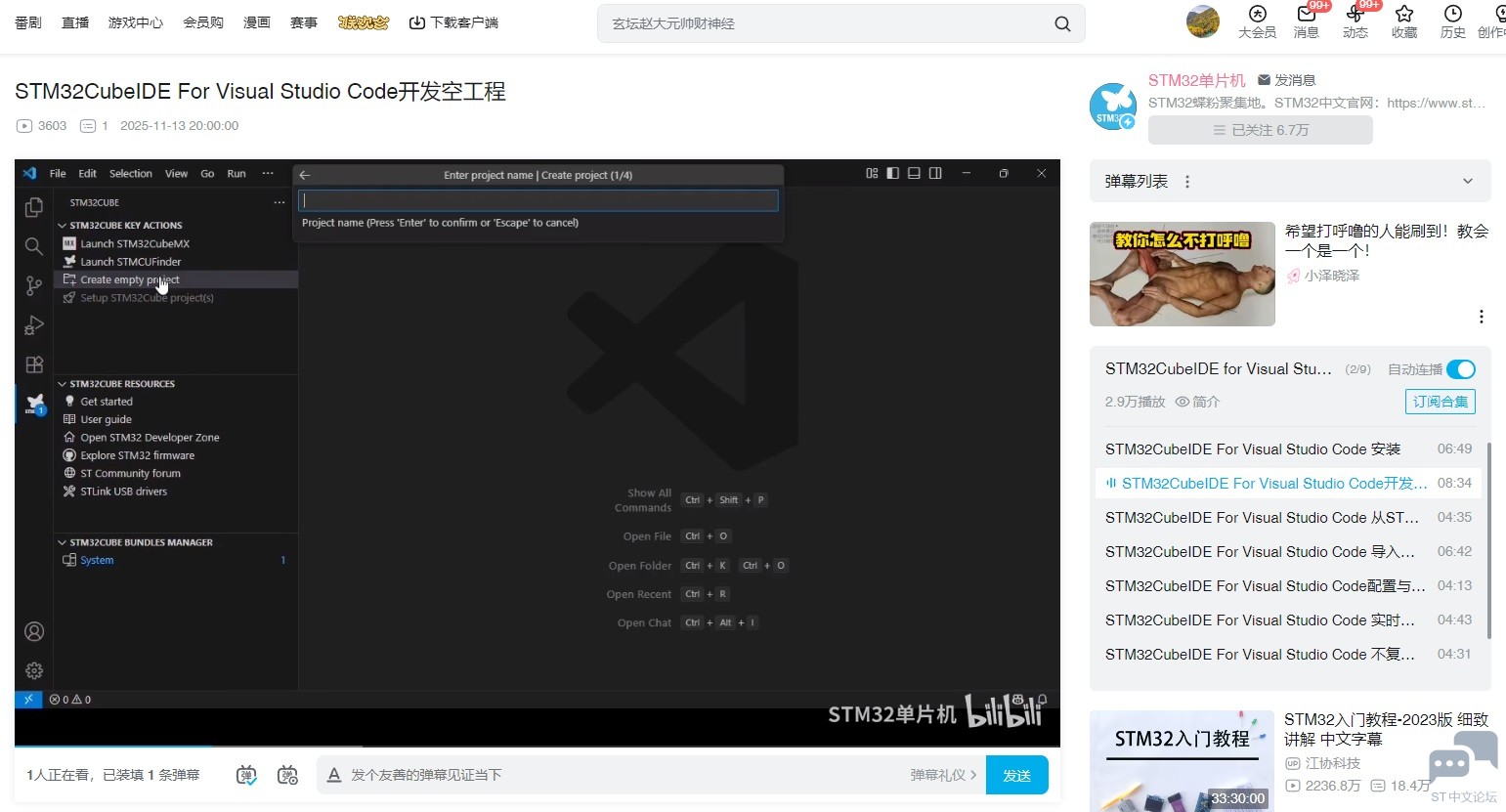Open the STM32CUBE side bar more actions ellipsis
Image resolution: width=1506 pixels, height=812 pixels.
(x=280, y=202)
